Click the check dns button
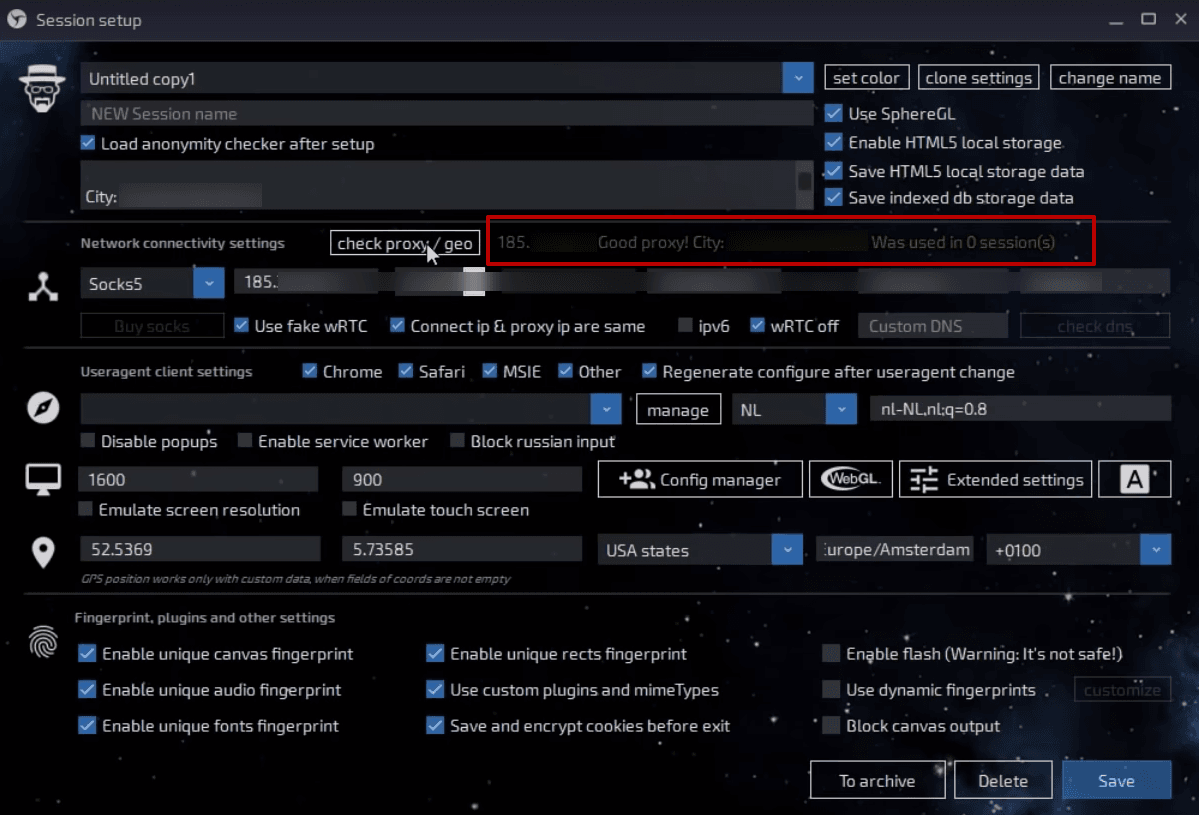Image resolution: width=1199 pixels, height=815 pixels. click(x=1094, y=326)
